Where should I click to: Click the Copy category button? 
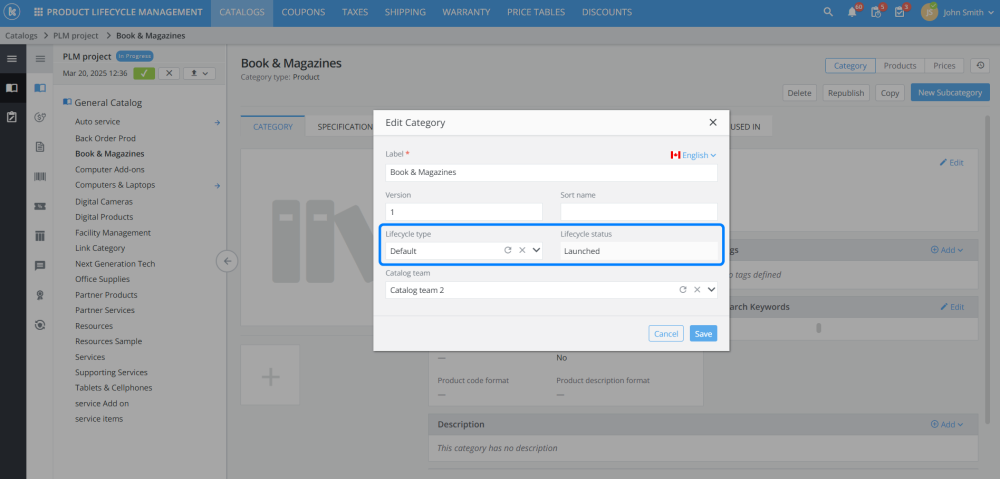[890, 92]
